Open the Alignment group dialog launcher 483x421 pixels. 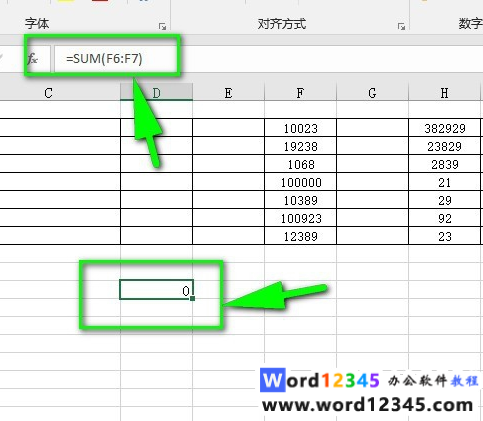click(401, 26)
